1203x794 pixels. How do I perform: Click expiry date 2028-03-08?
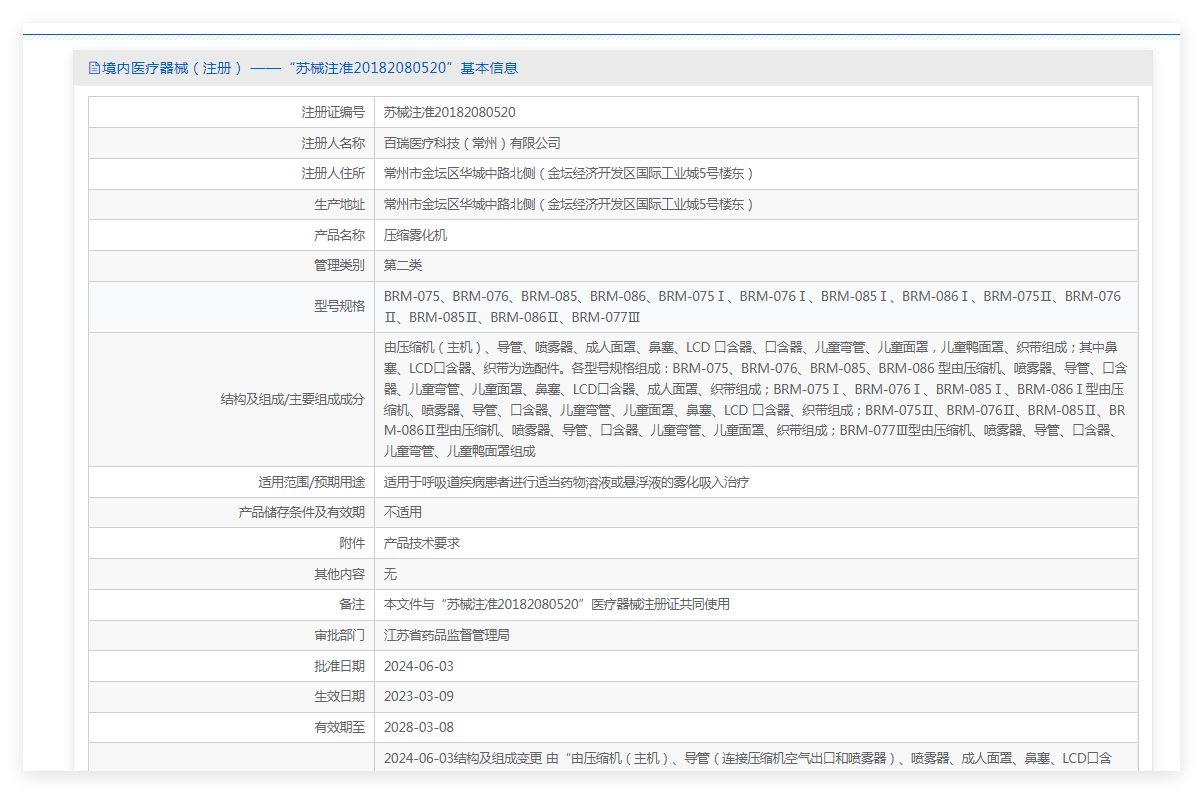coord(418,727)
